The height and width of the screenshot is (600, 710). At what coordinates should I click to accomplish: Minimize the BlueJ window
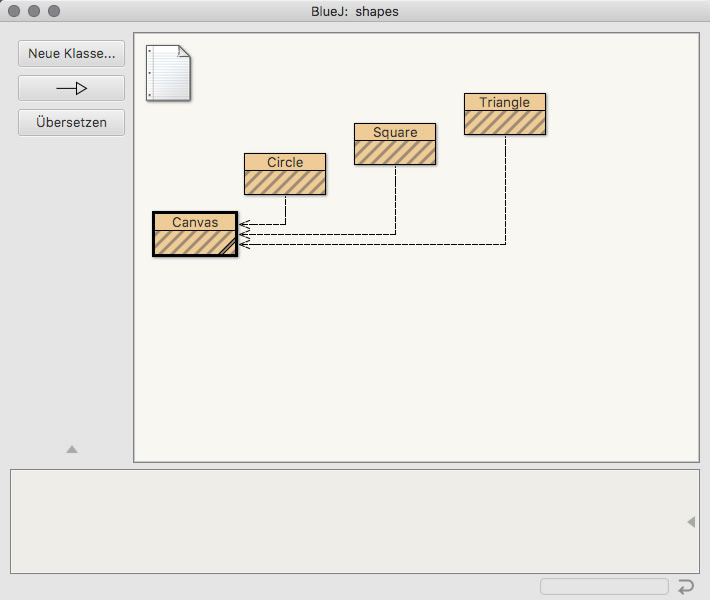click(x=34, y=12)
